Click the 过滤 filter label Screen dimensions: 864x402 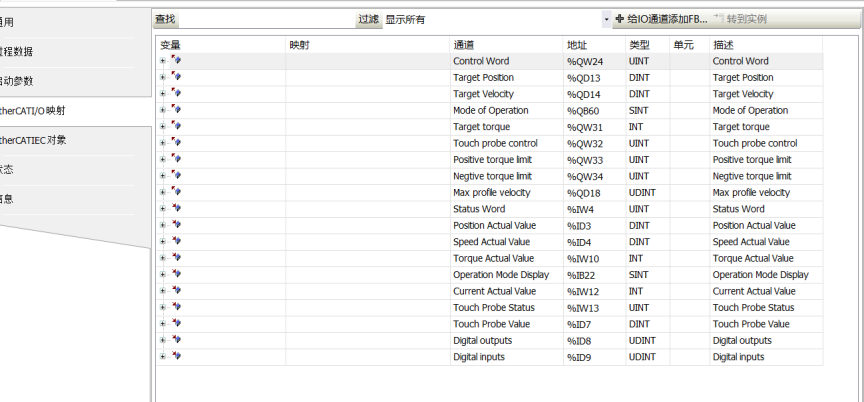(x=369, y=19)
